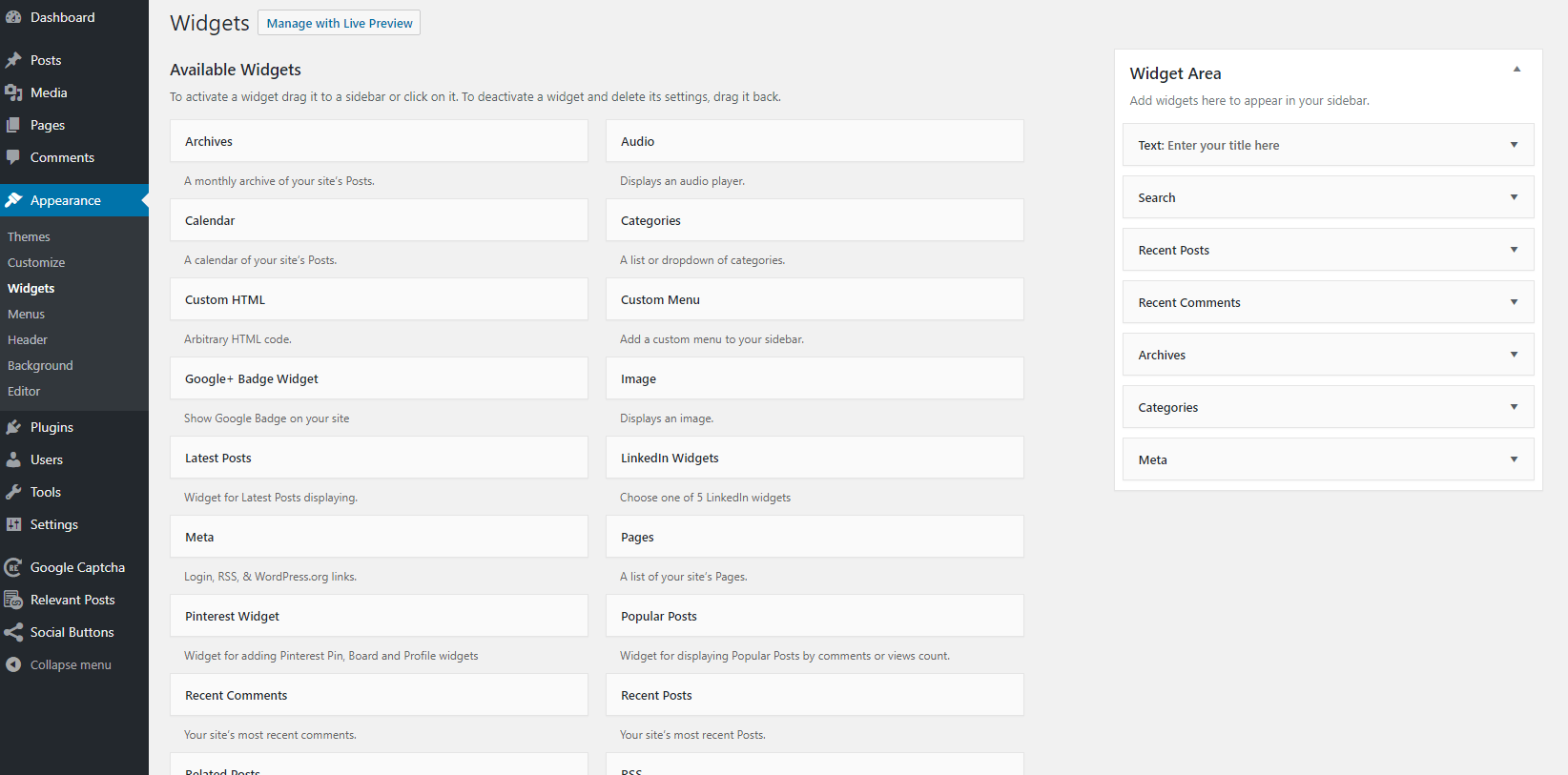The height and width of the screenshot is (775, 1568).
Task: Open the Customize submenu item
Action: pyautogui.click(x=36, y=262)
